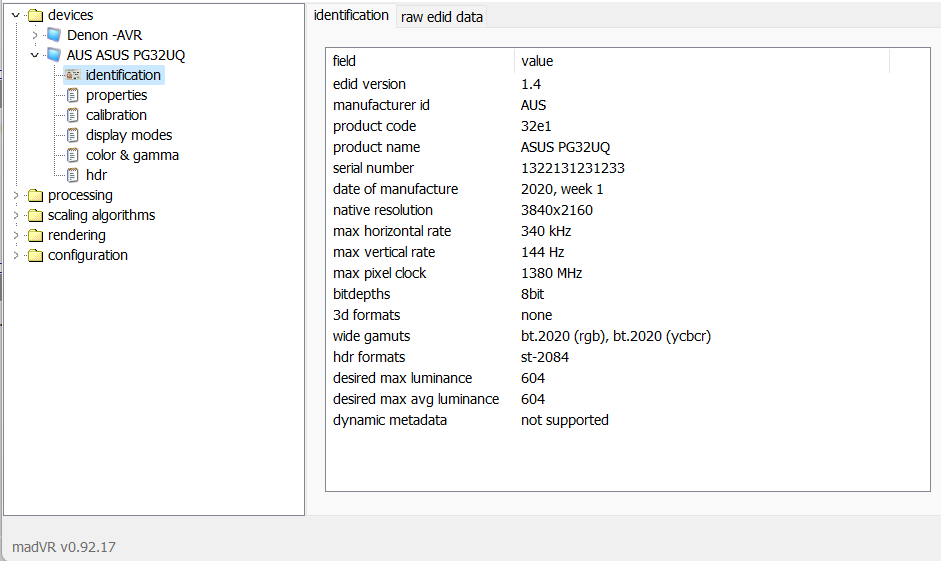The image size is (941, 561).
Task: Click the configuration folder icon
Action: pos(35,255)
